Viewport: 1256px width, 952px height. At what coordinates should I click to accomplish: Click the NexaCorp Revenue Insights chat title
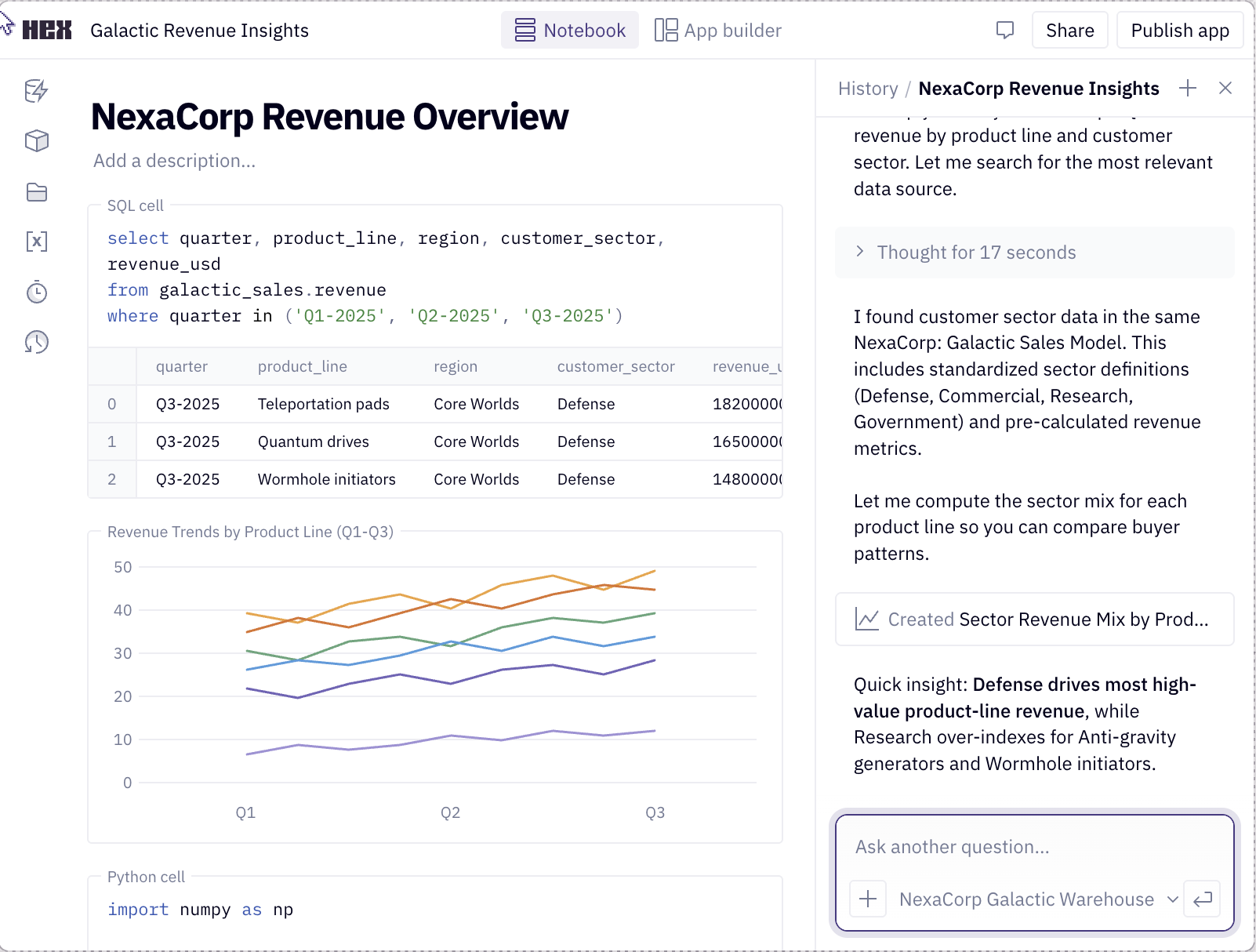[1039, 89]
